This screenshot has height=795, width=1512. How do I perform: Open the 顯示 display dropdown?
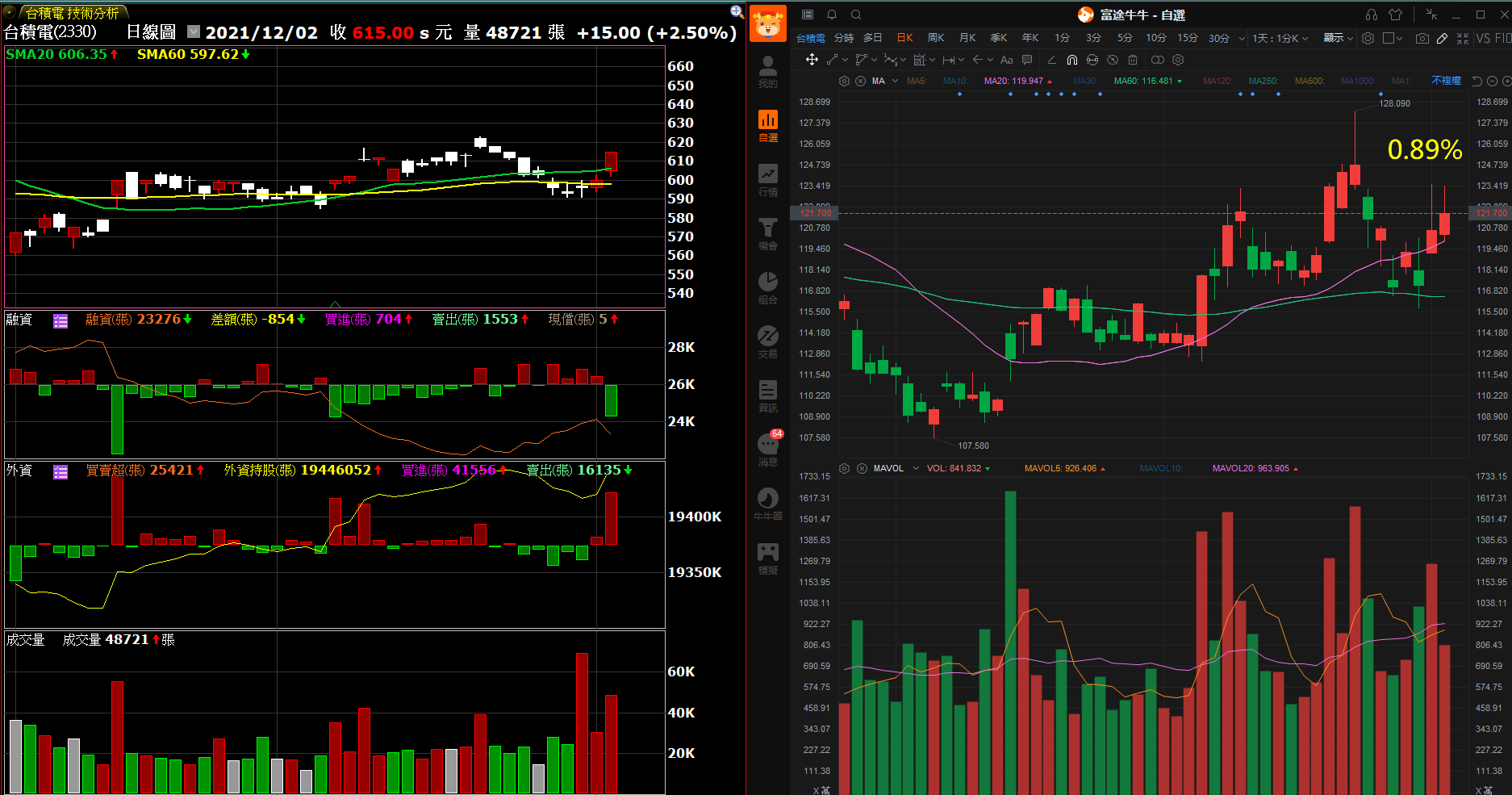pyautogui.click(x=1338, y=38)
